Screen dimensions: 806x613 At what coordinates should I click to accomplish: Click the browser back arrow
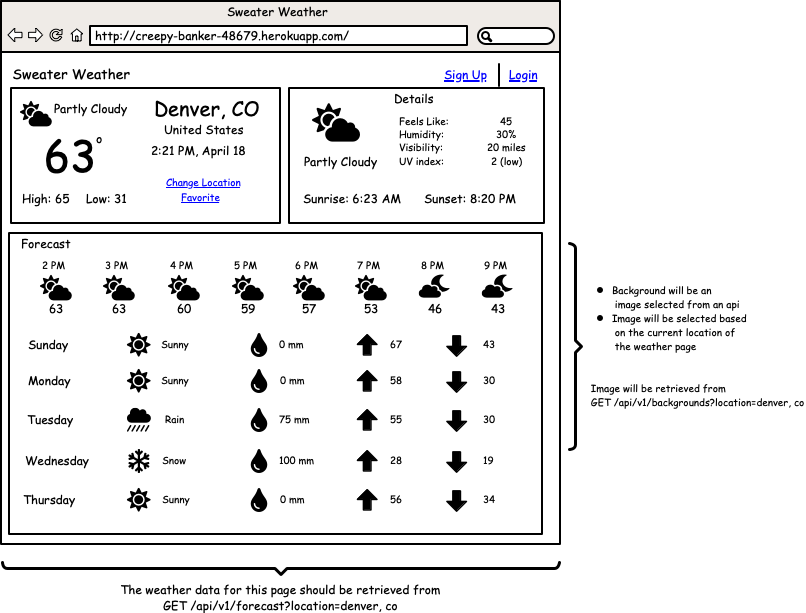coord(15,36)
